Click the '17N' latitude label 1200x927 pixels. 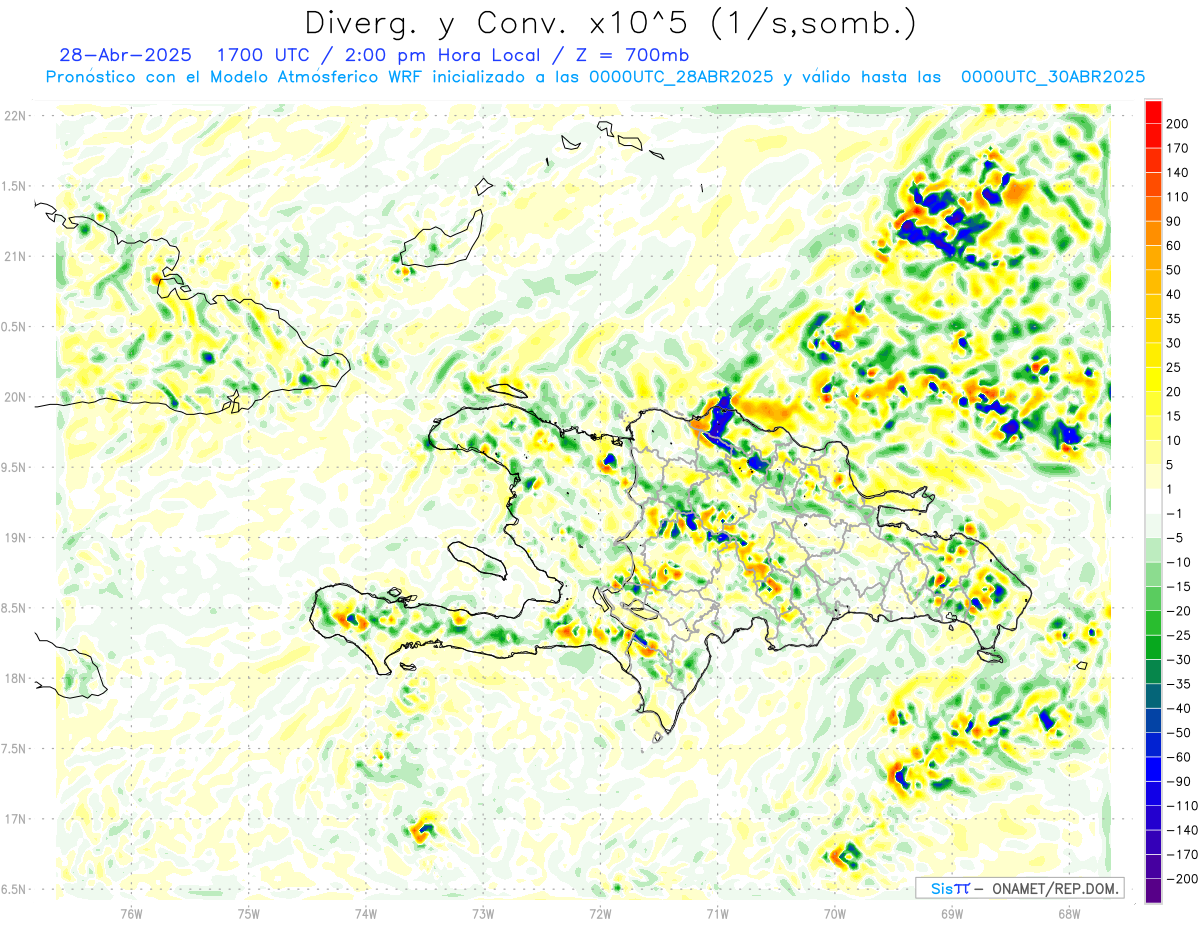tap(14, 819)
